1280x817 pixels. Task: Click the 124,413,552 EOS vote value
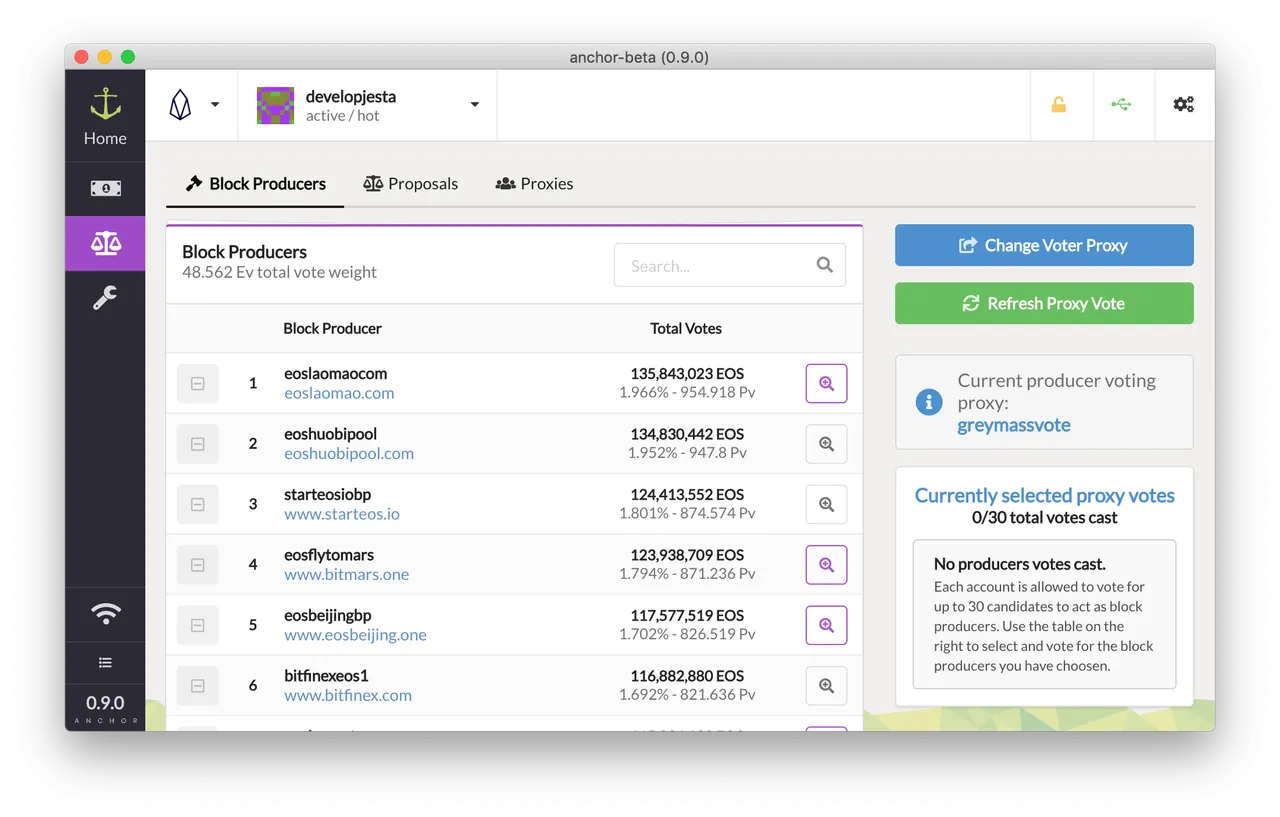687,495
